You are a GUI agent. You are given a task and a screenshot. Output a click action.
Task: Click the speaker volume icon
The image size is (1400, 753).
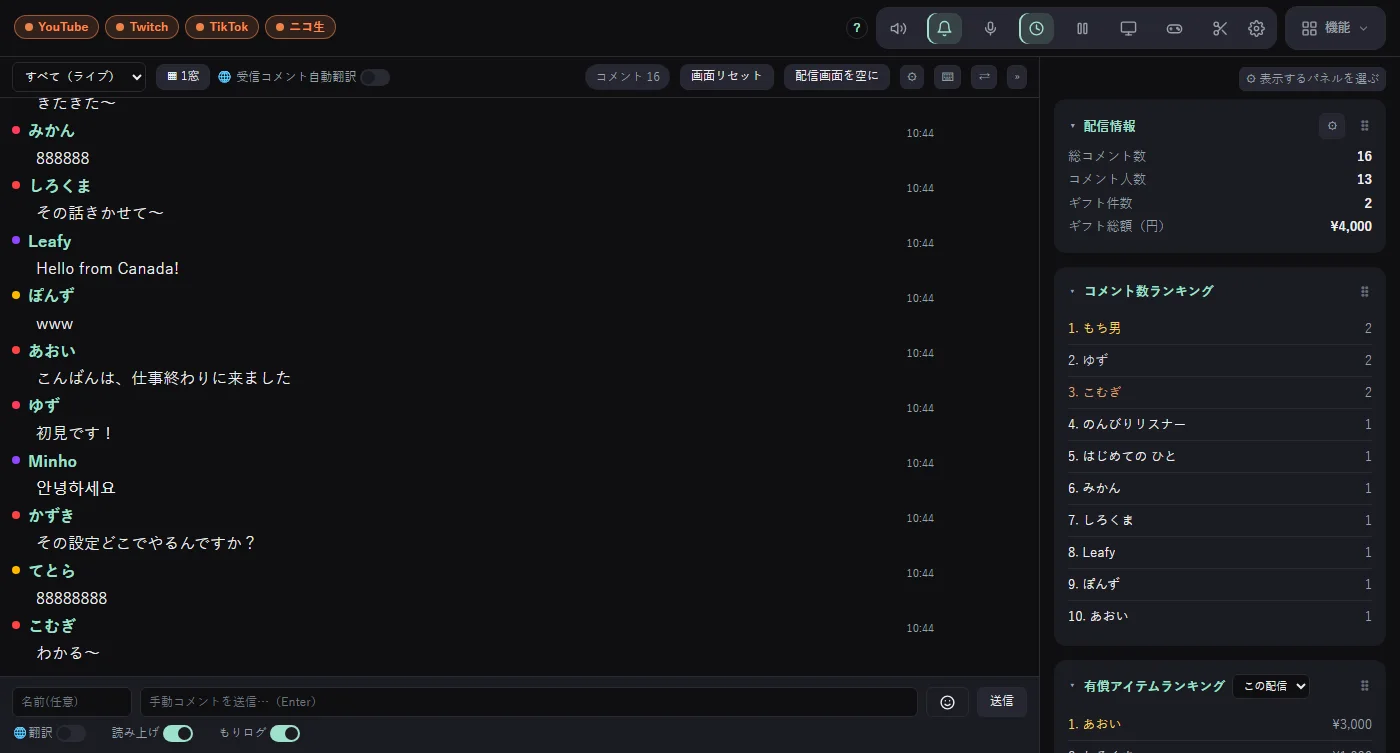point(898,28)
